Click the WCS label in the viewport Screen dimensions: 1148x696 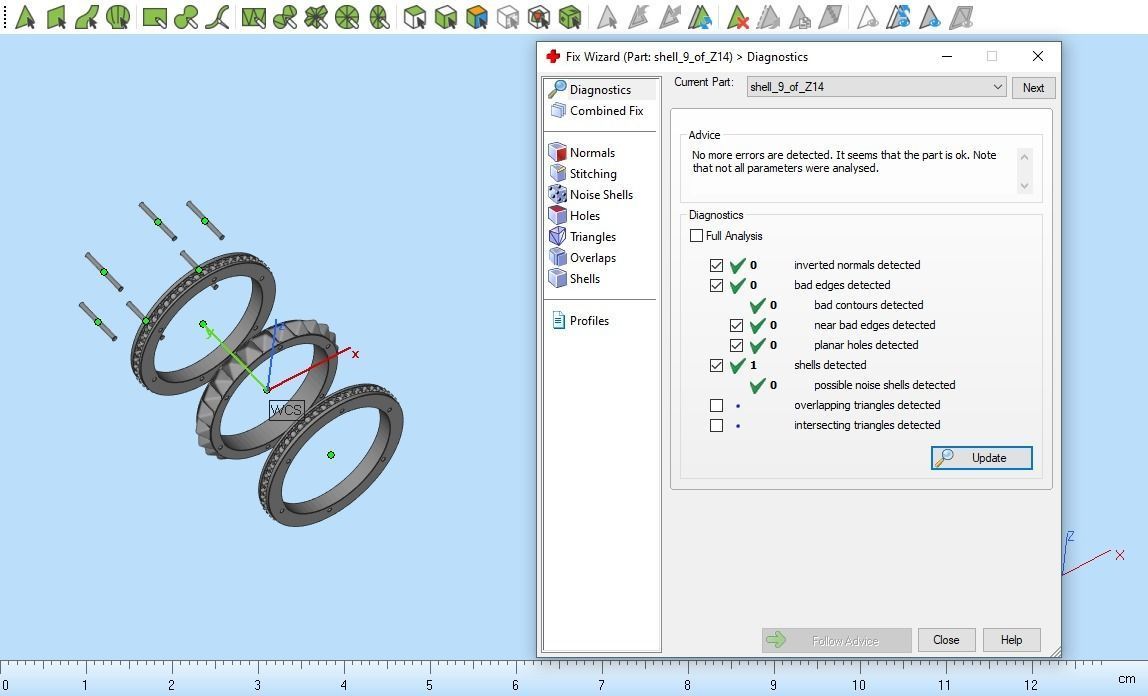(x=286, y=410)
